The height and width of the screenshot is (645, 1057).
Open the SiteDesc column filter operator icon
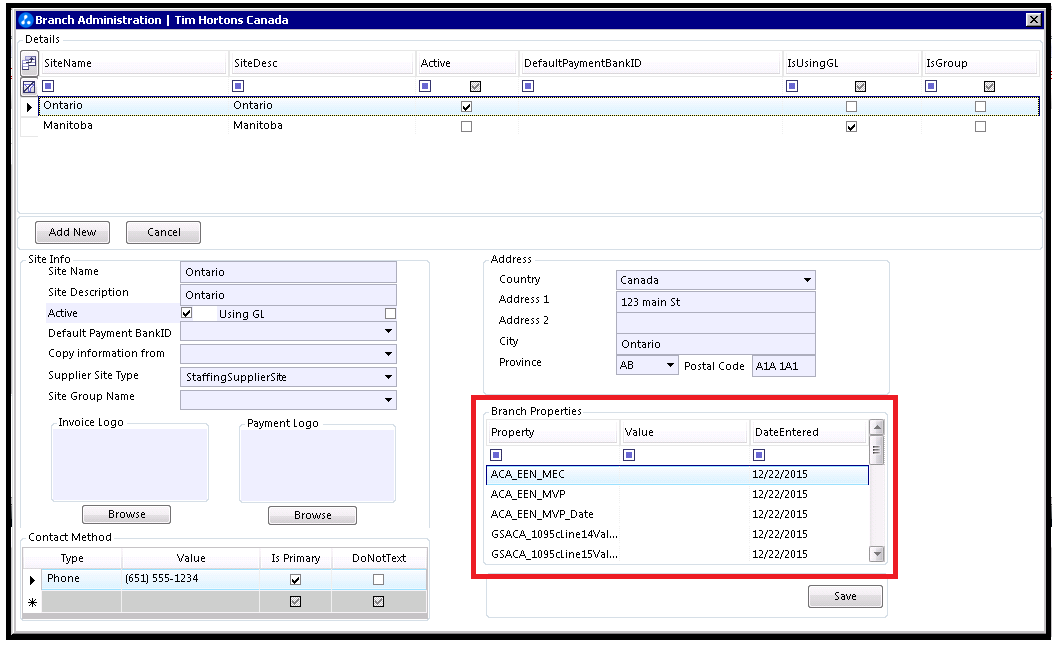tap(238, 86)
